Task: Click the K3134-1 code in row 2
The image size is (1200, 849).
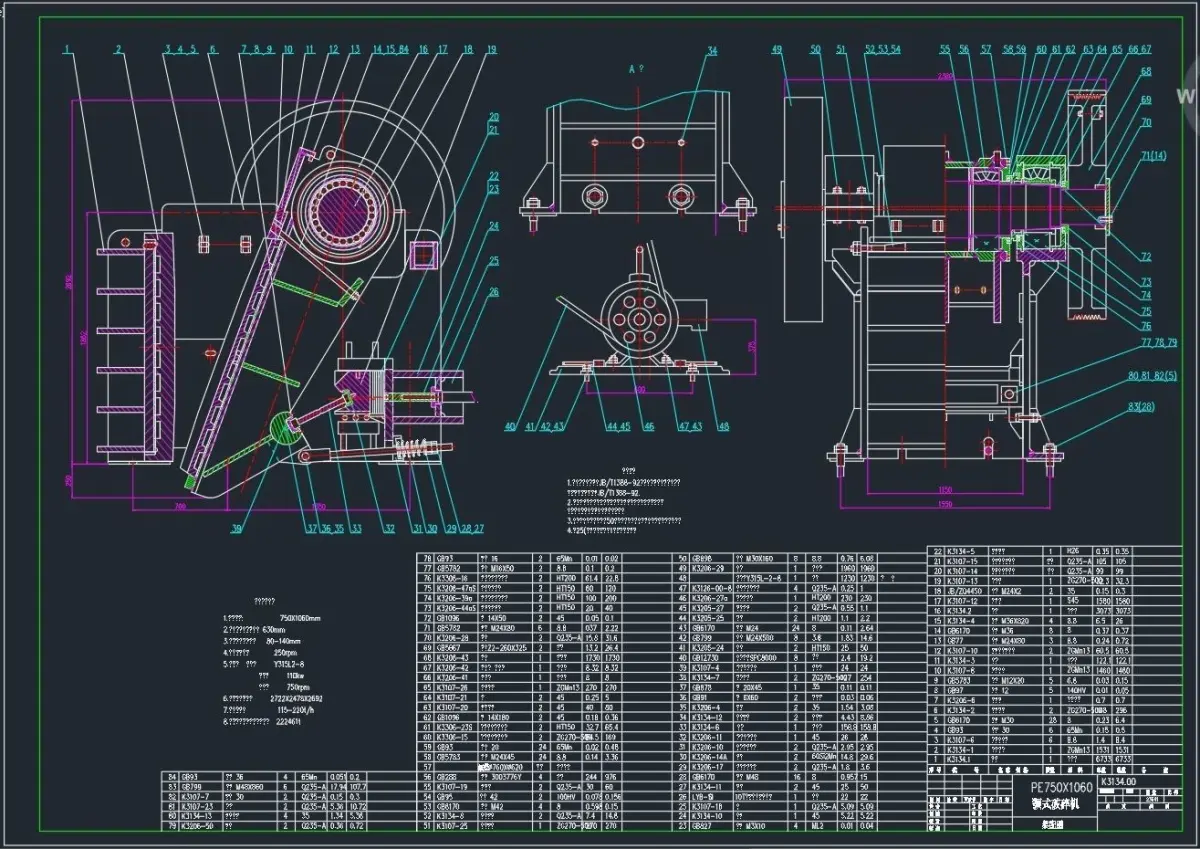Action: click(961, 750)
